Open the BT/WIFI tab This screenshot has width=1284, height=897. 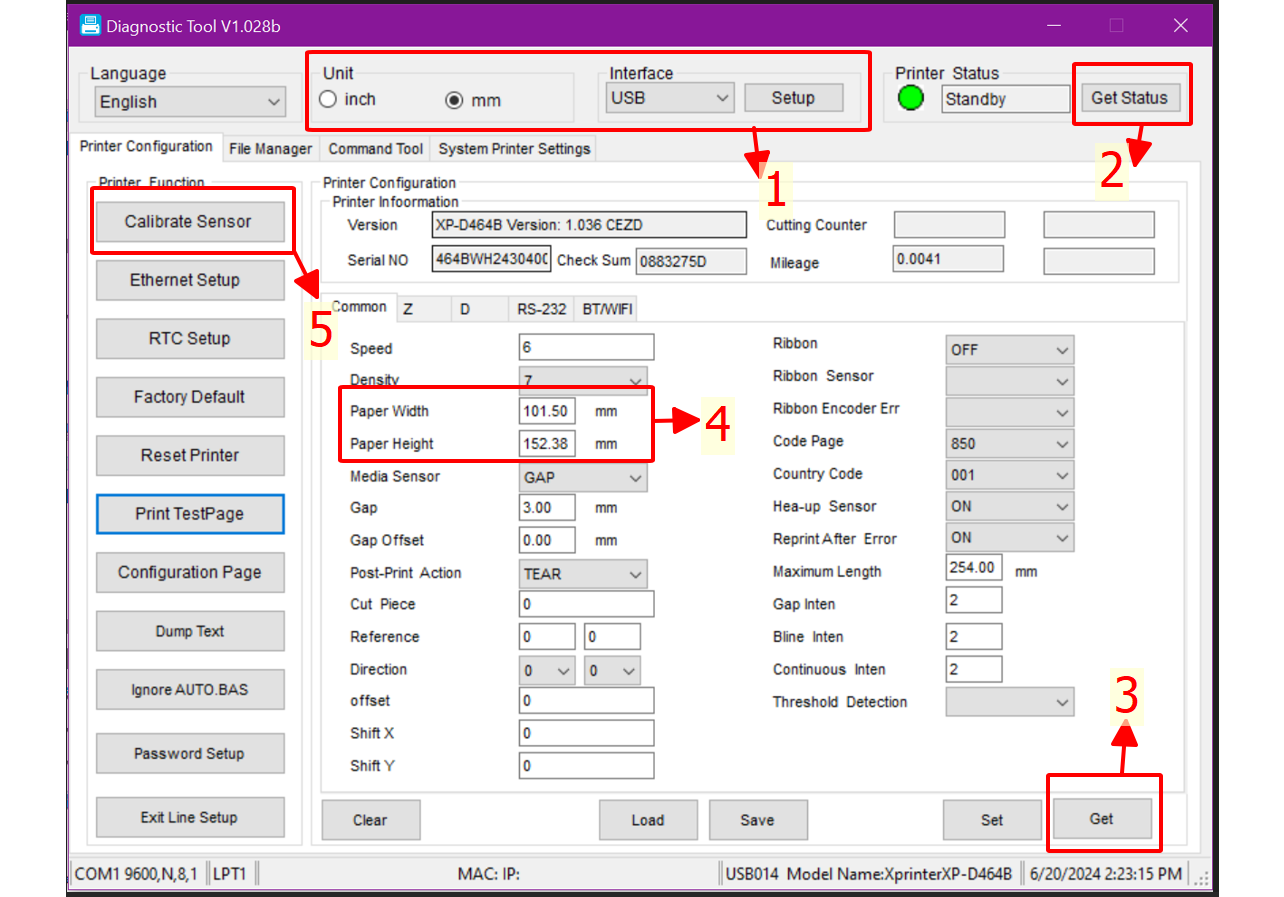(607, 309)
